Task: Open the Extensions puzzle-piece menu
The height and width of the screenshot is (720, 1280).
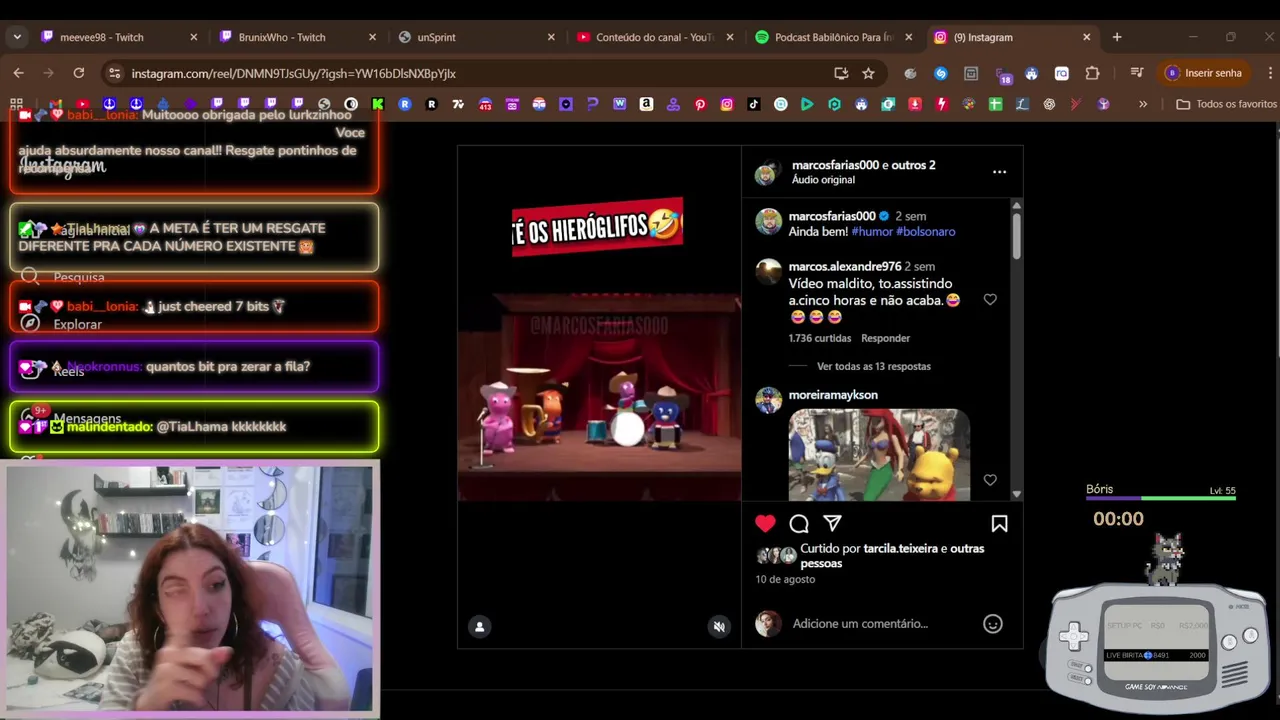Action: click(1092, 73)
